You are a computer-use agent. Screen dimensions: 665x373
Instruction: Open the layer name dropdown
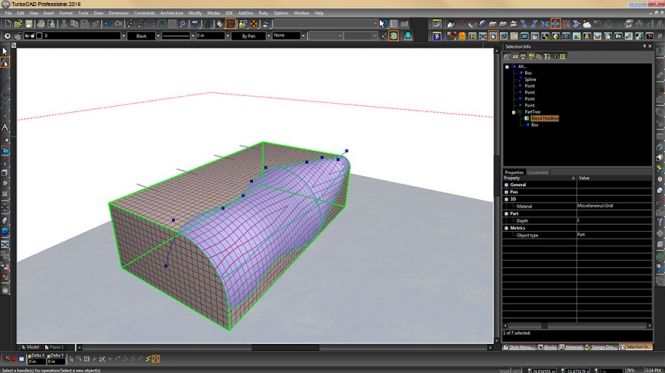(123, 36)
